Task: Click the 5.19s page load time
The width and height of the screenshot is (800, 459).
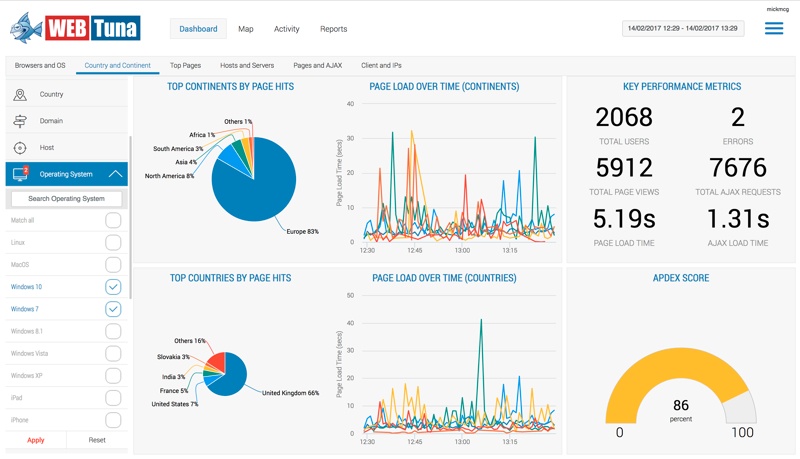Action: click(x=624, y=219)
